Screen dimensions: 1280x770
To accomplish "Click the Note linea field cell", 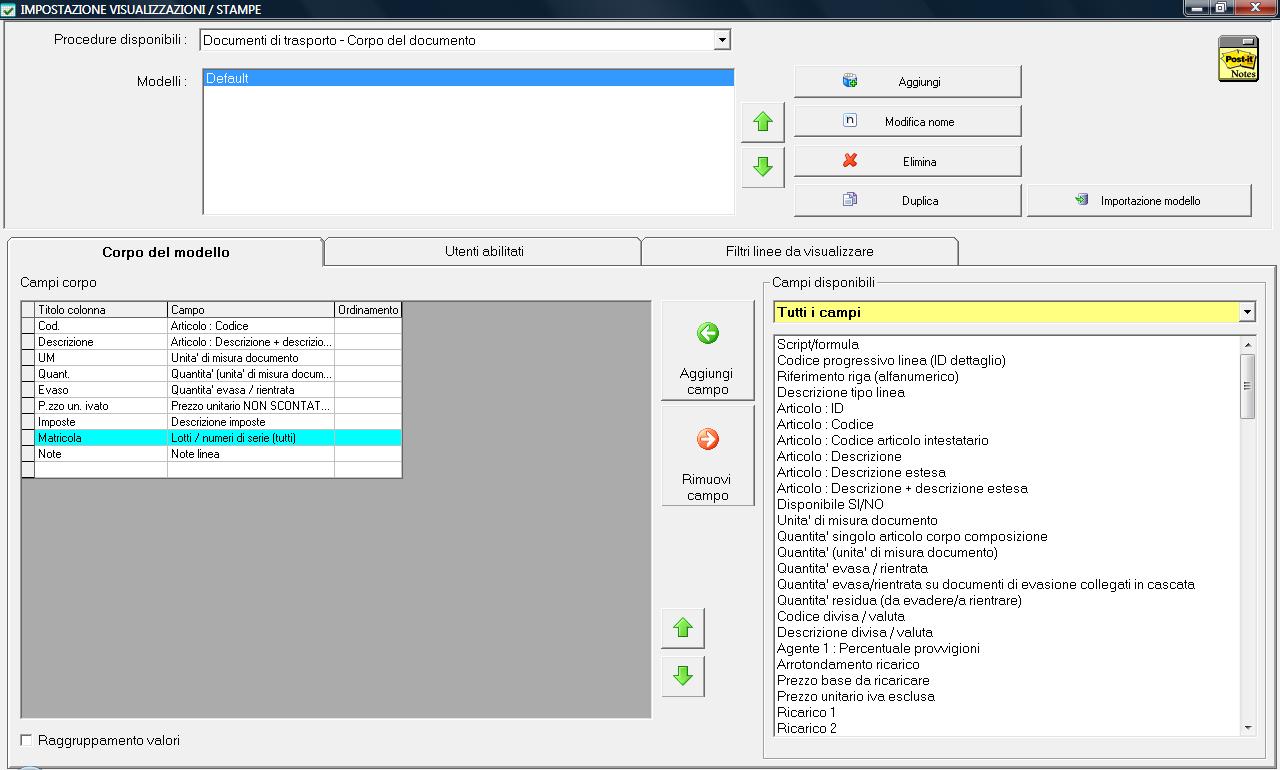I will pos(251,454).
